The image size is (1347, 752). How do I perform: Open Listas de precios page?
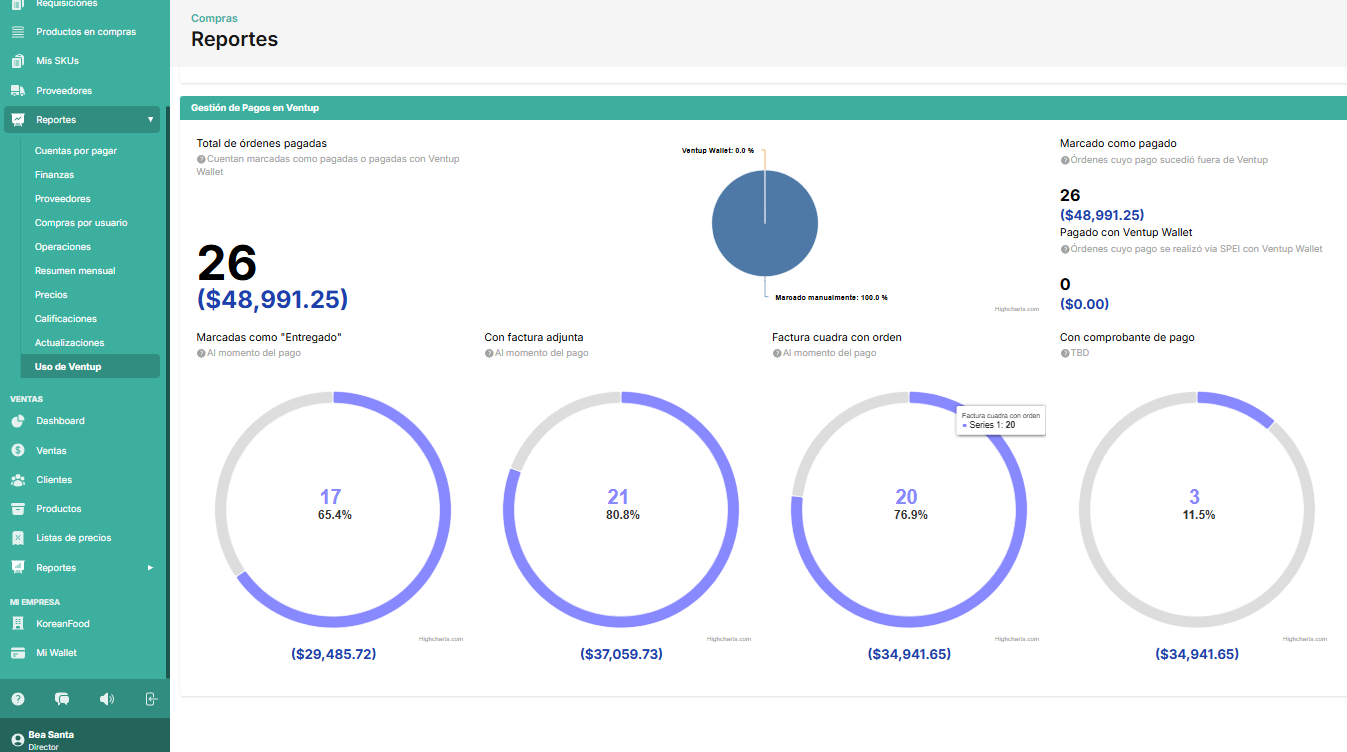coord(74,538)
